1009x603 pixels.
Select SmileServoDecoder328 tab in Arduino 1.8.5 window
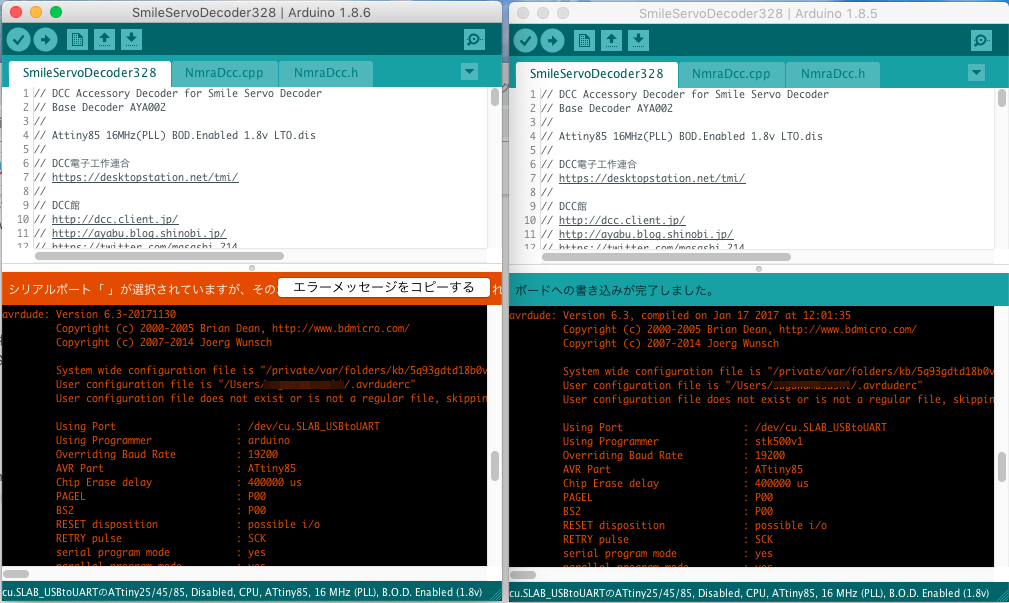click(597, 75)
